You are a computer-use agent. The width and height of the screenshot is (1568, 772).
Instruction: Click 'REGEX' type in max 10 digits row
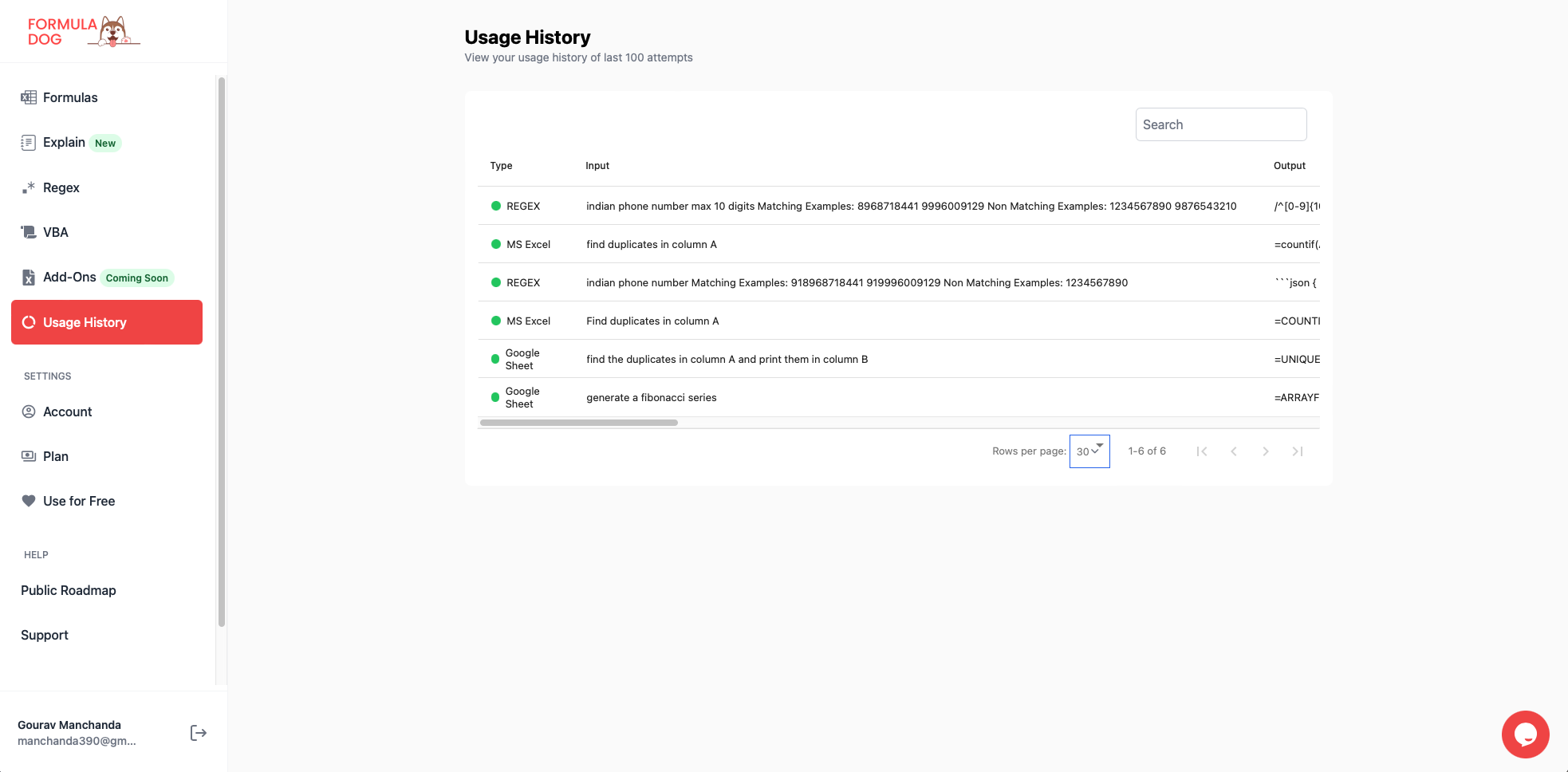tap(523, 206)
